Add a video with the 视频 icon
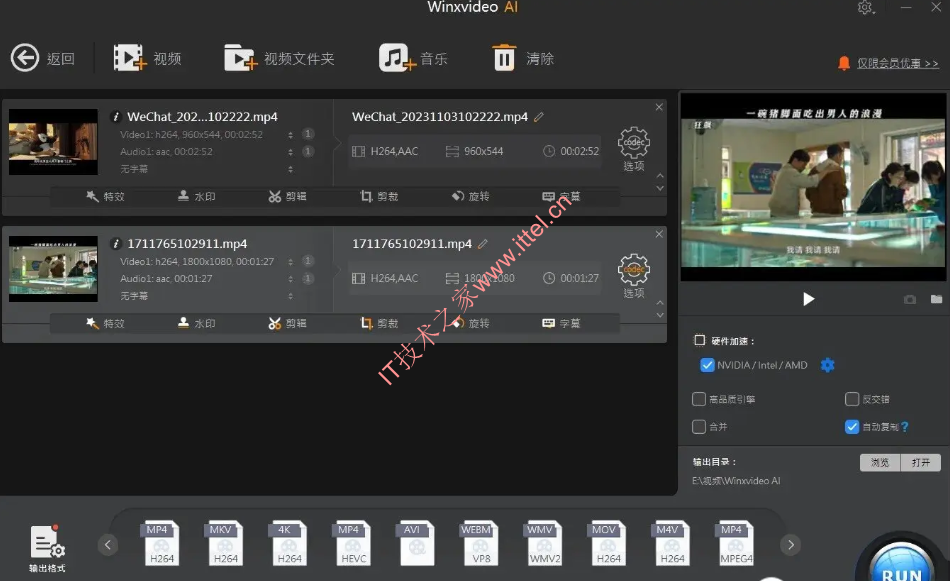Viewport: 950px width, 581px height. (x=129, y=58)
